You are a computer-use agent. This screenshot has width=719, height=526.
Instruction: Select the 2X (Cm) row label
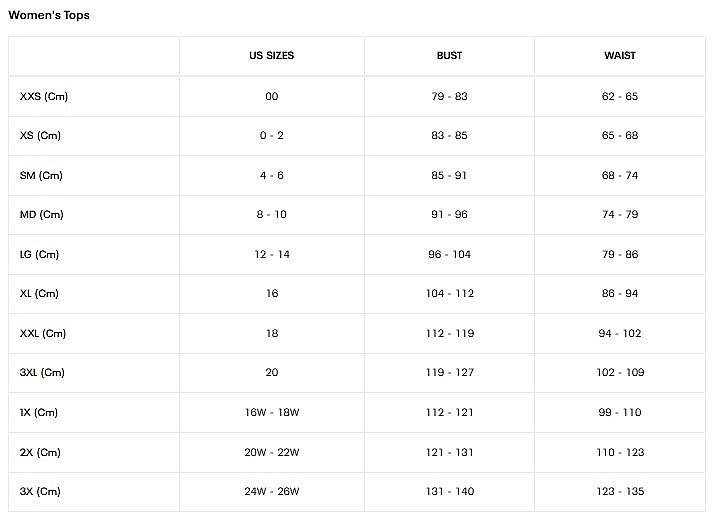pyautogui.click(x=40, y=452)
